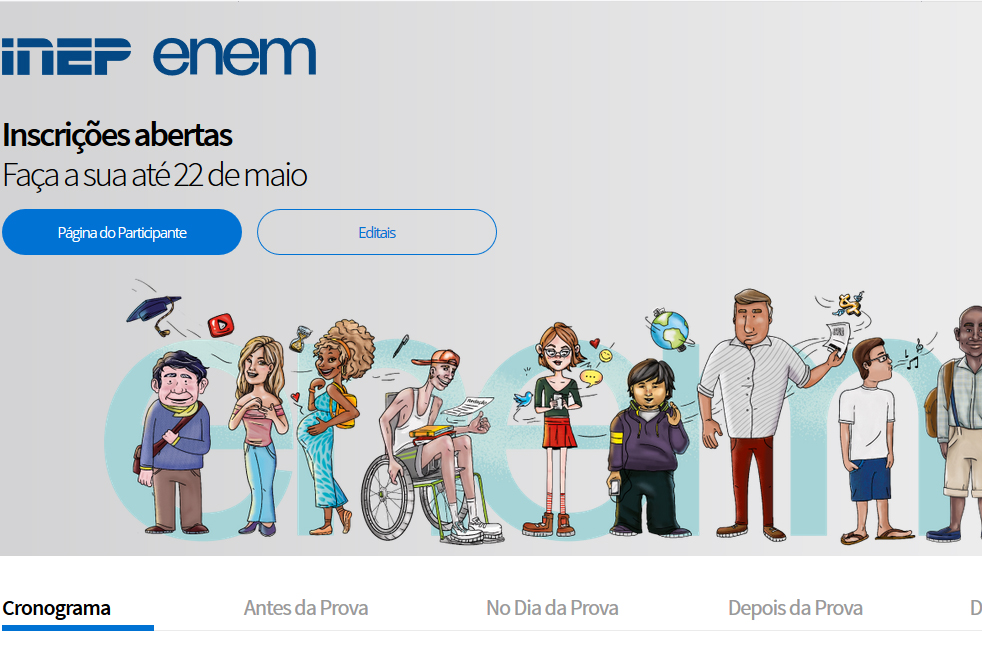
Task: Click the musical notes icon
Action: coord(914,356)
